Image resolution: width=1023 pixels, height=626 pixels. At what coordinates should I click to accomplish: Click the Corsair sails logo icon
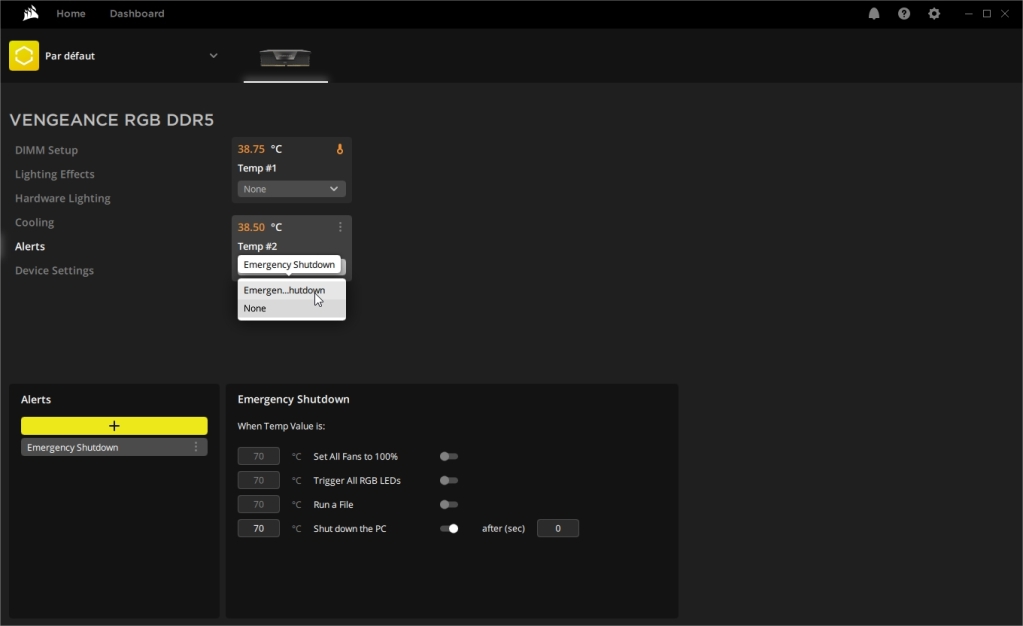coord(30,13)
